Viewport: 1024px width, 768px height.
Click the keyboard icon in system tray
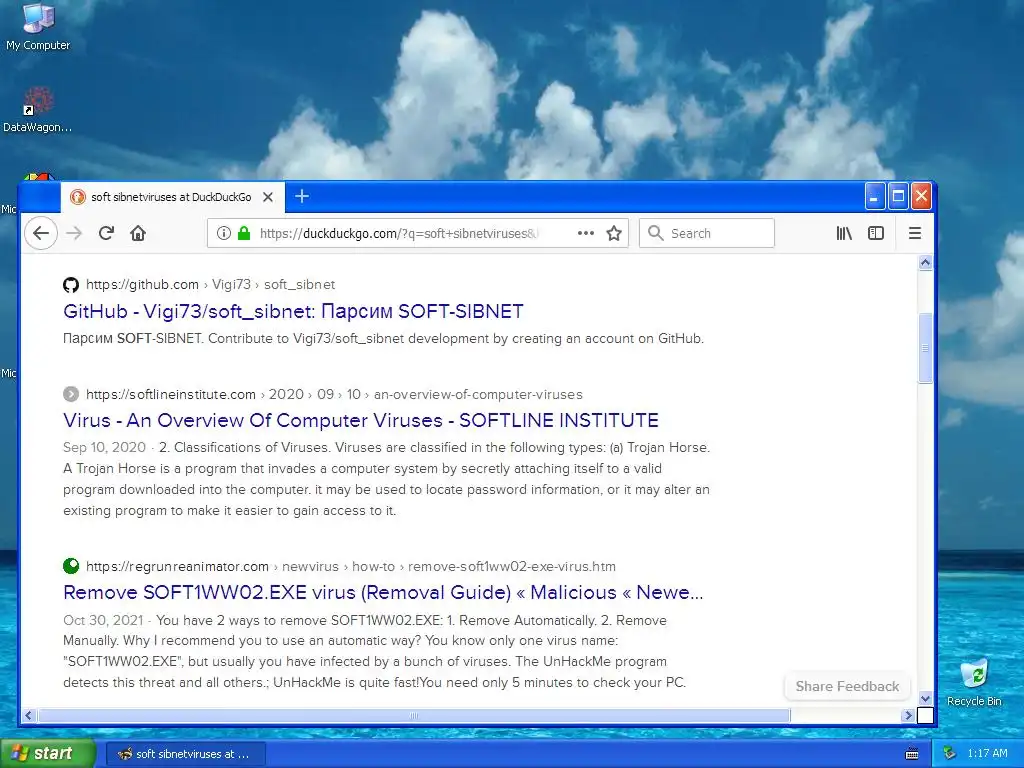(x=912, y=754)
